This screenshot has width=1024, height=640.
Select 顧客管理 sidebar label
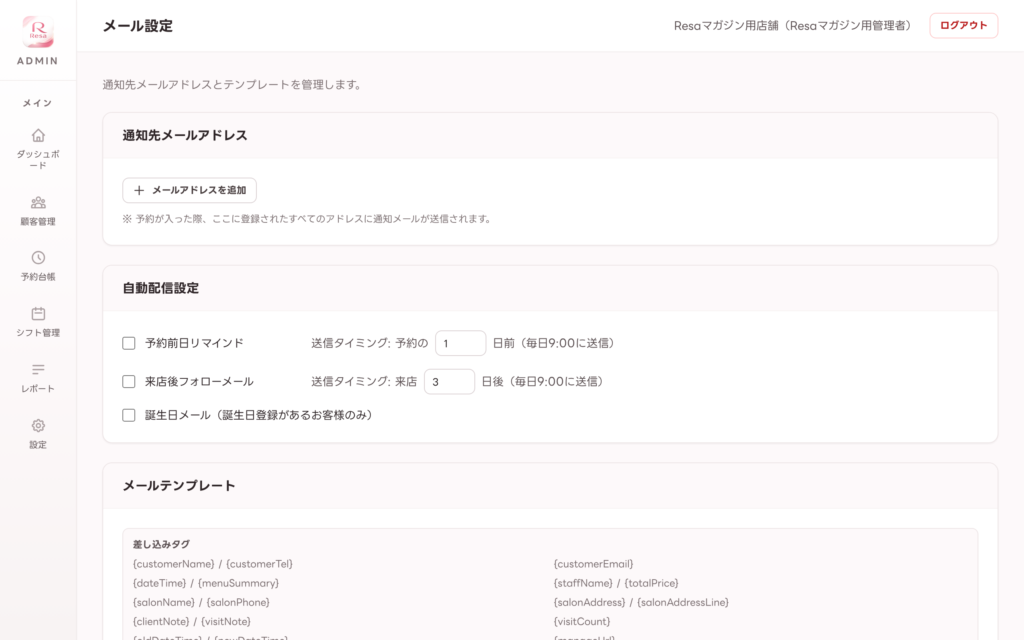point(38,221)
